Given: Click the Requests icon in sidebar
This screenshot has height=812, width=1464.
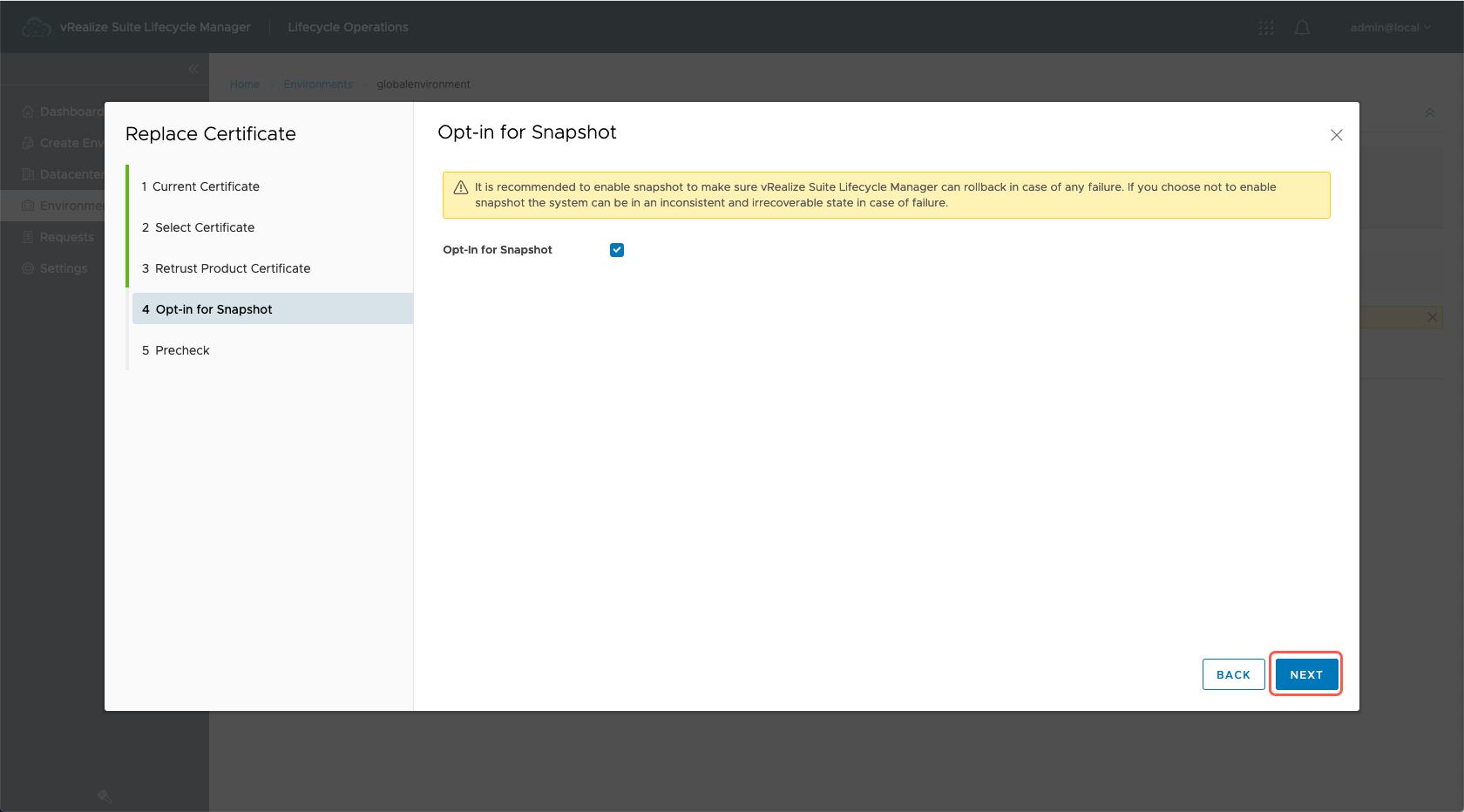Looking at the screenshot, I should [28, 237].
